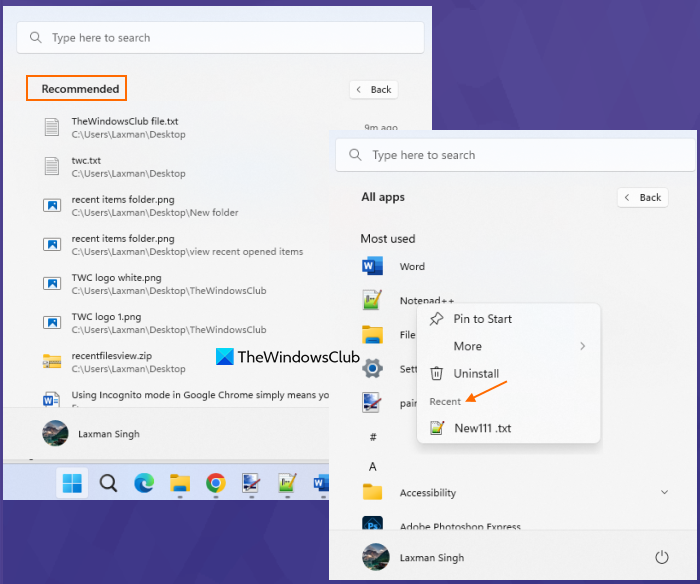Click the power button icon
Viewport: 700px width, 584px height.
pos(661,557)
